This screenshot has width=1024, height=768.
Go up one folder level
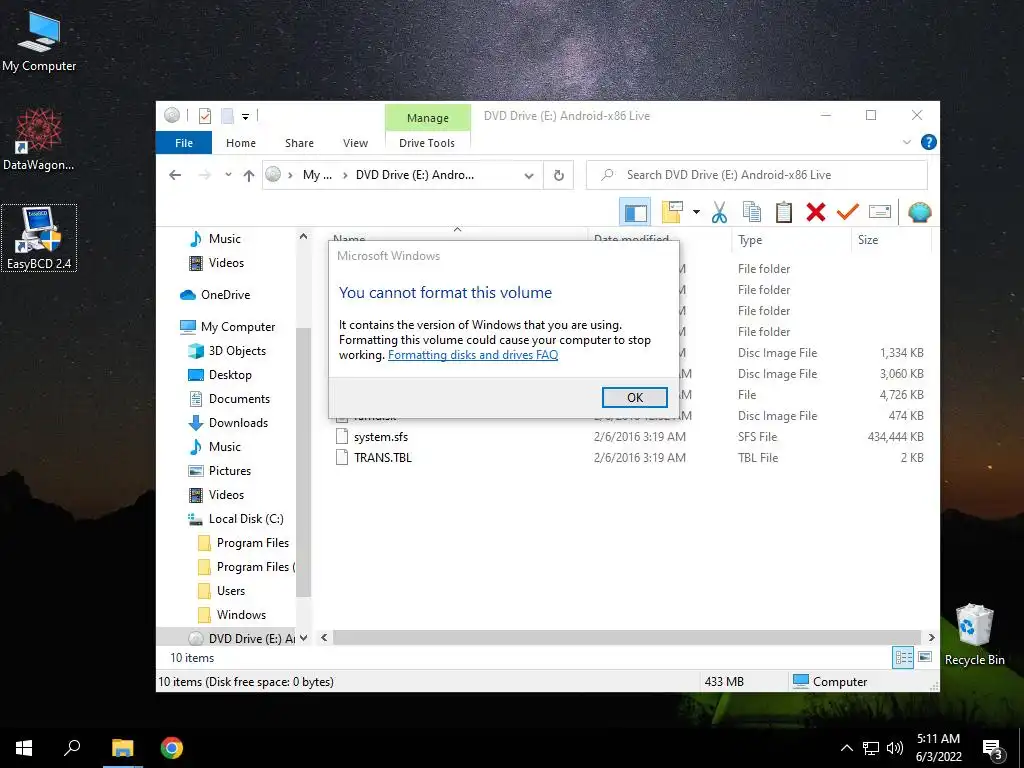(248, 175)
